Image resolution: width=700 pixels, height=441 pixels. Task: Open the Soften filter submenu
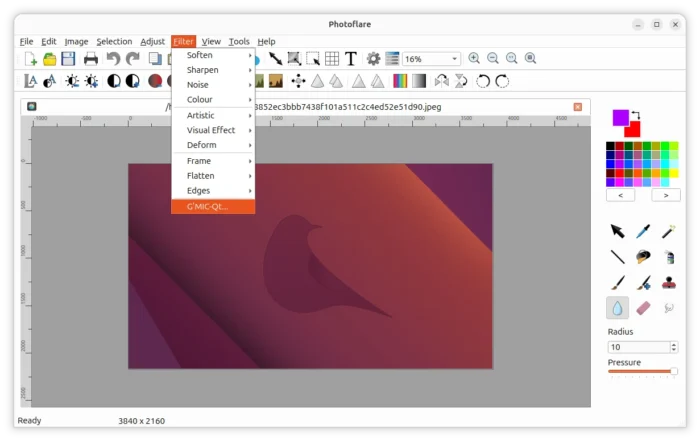coord(213,55)
